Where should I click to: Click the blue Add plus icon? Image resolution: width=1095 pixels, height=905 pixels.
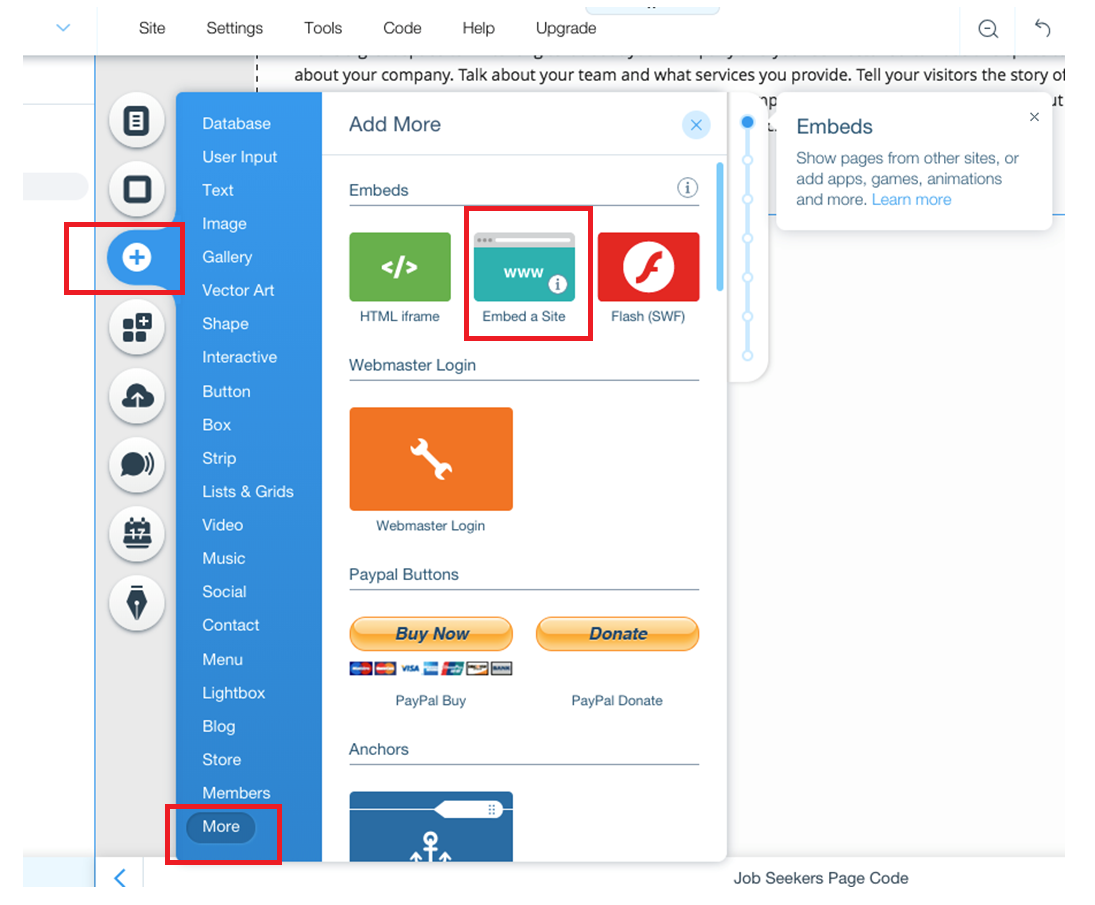click(137, 258)
